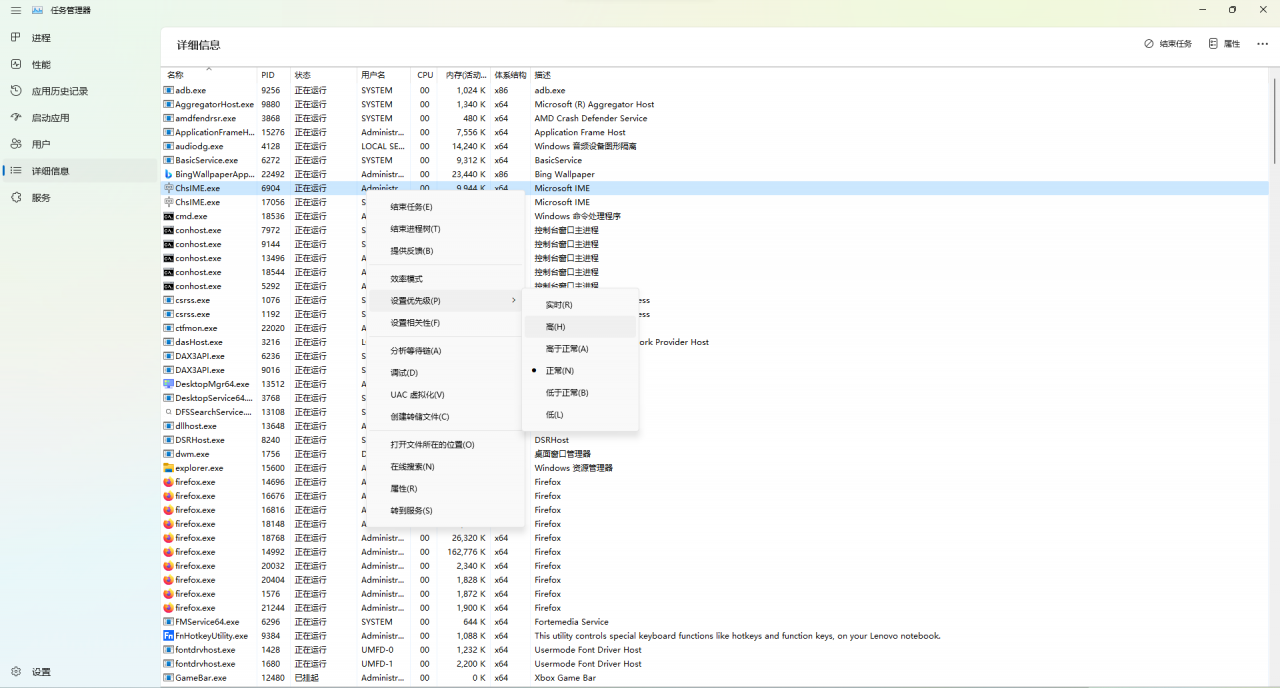This screenshot has width=1280, height=688.
Task: Click the GameBar.exe process icon
Action: tap(168, 678)
